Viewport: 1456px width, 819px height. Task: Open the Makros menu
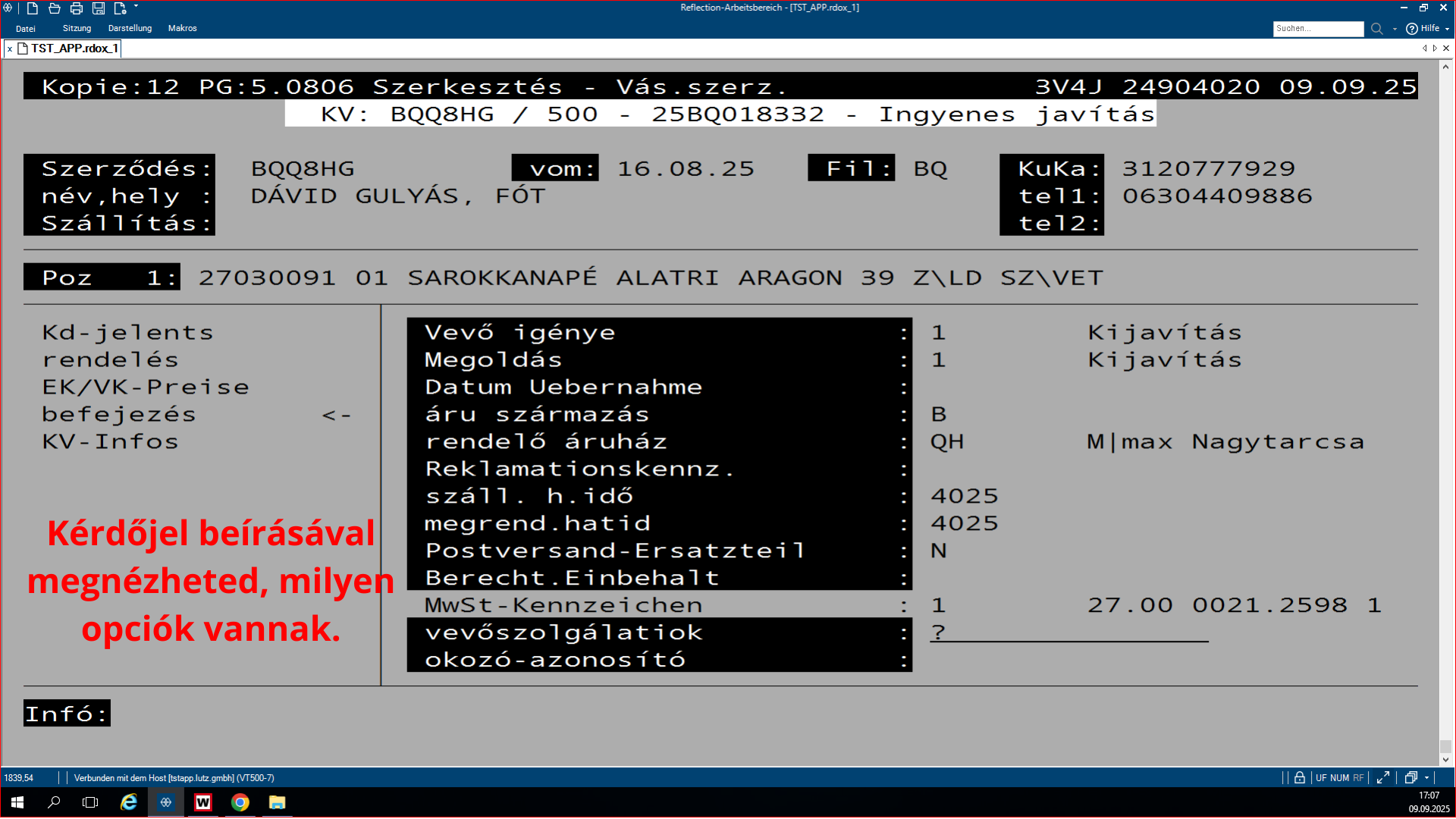click(182, 29)
